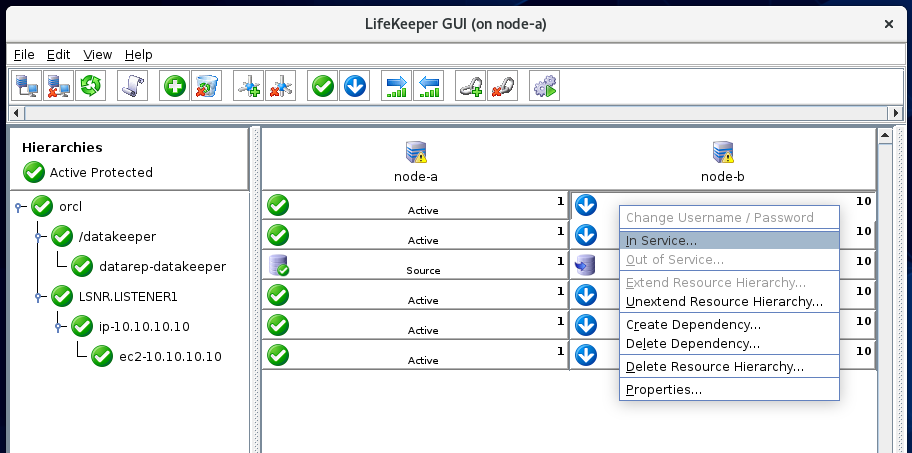Collapse the ip-10.10.10.10 tree node
The image size is (912, 453).
[x=59, y=327]
